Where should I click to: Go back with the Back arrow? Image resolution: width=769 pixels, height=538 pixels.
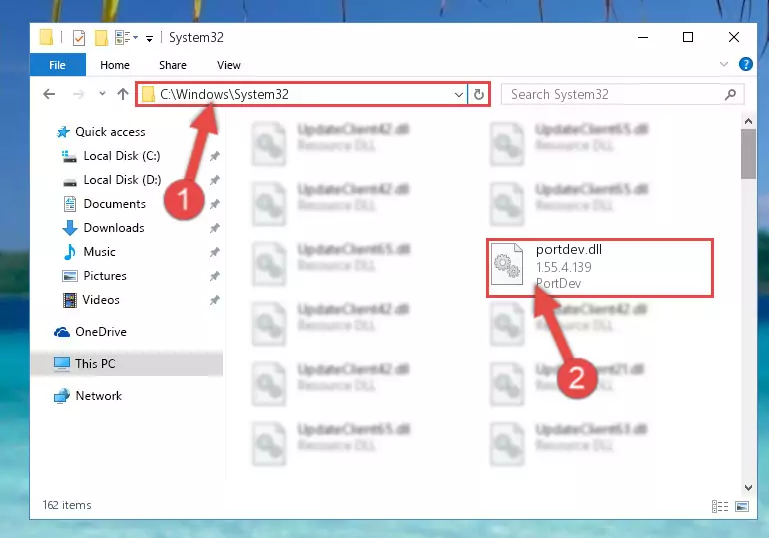point(49,94)
